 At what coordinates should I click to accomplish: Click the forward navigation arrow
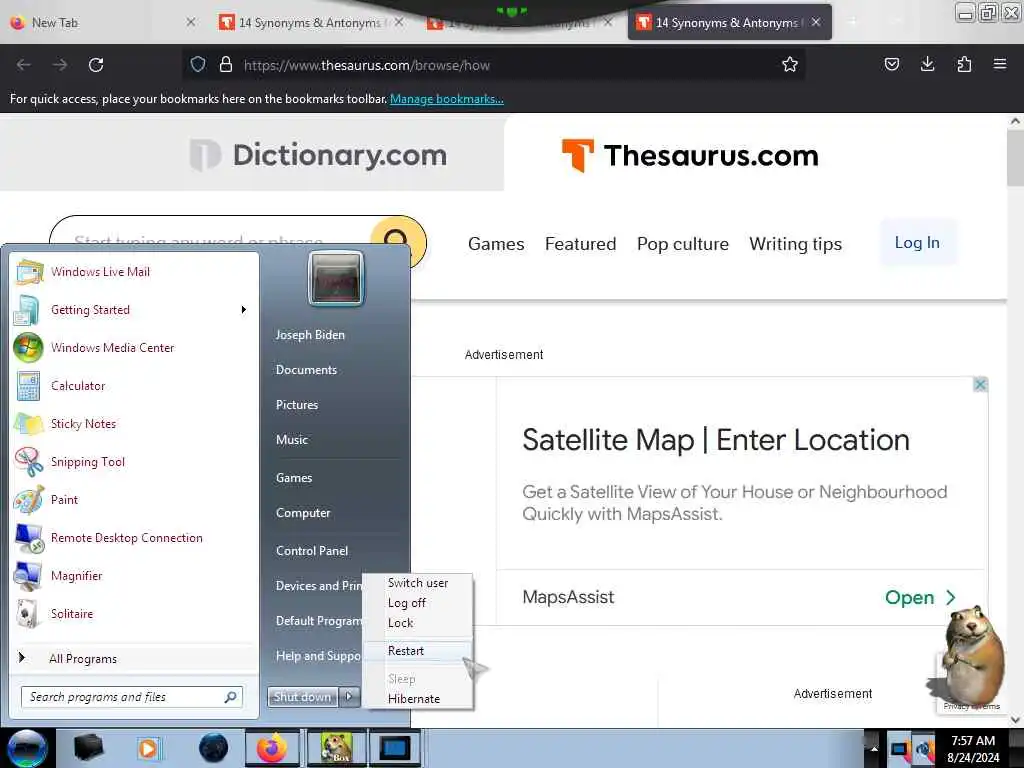click(60, 65)
